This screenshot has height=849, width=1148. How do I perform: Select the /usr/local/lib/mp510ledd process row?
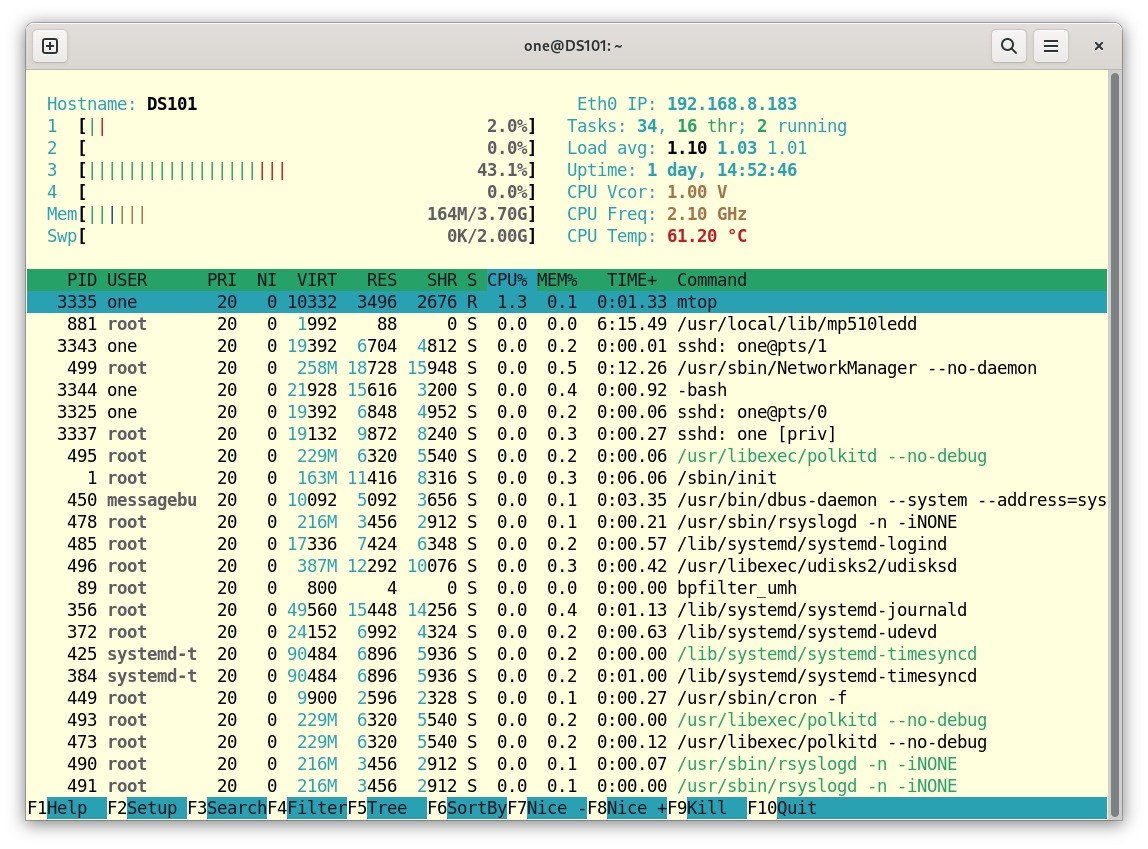pyautogui.click(x=567, y=324)
